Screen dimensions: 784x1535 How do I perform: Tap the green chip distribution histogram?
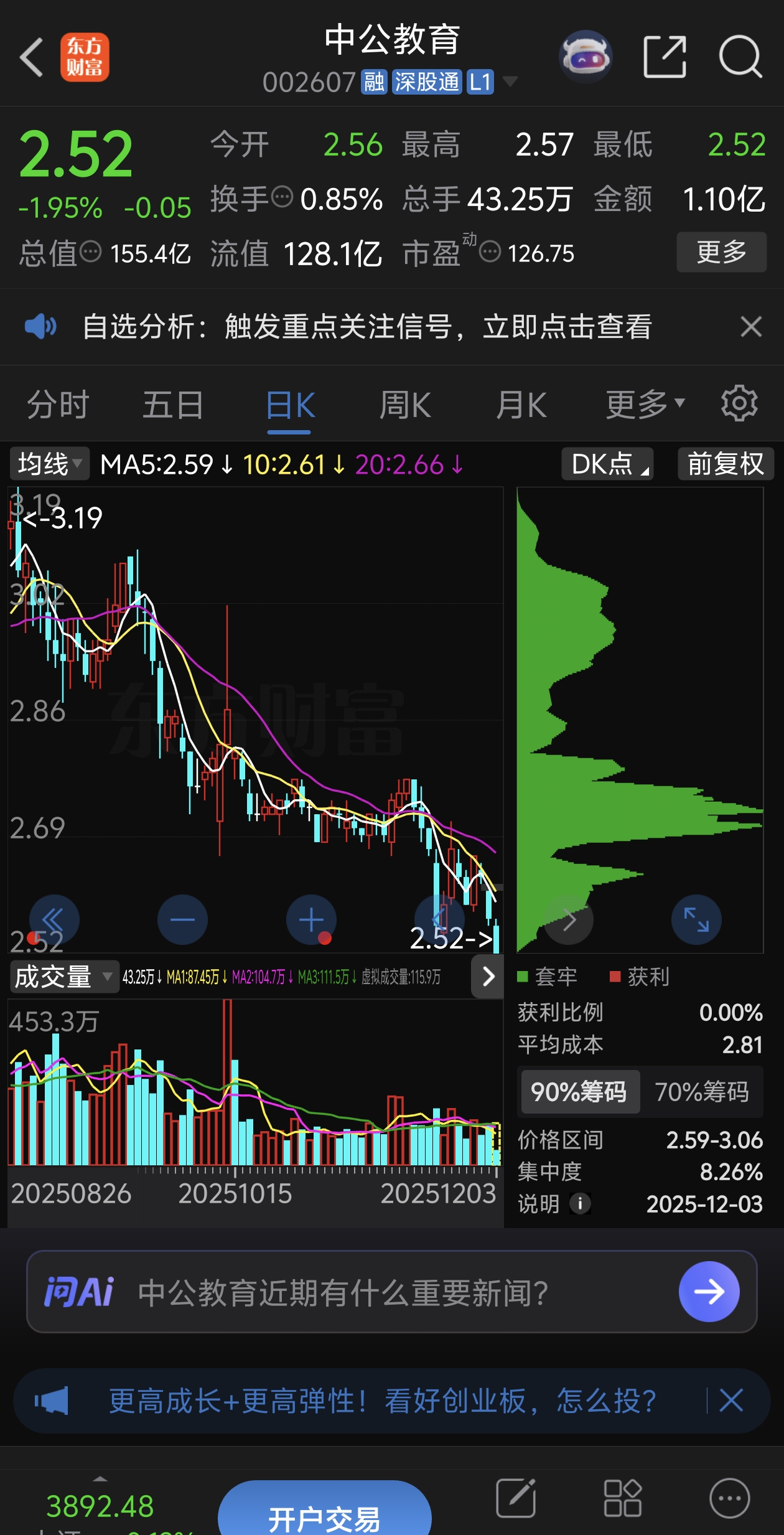(640, 720)
